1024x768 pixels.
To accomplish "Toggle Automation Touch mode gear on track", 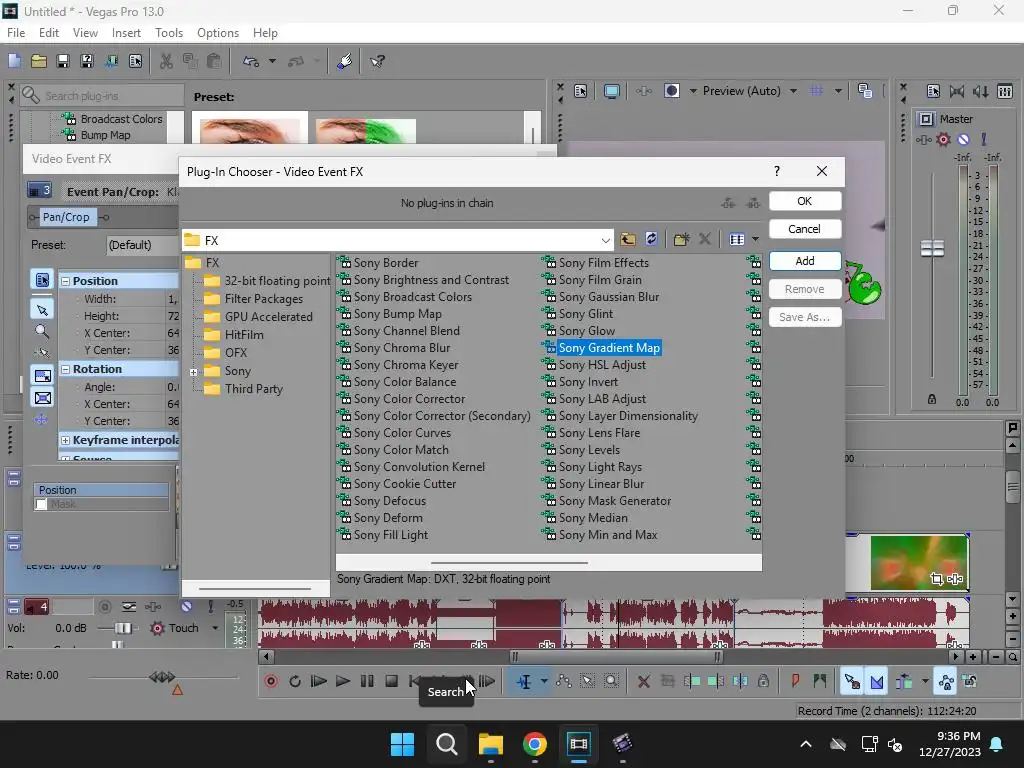I will pyautogui.click(x=157, y=628).
